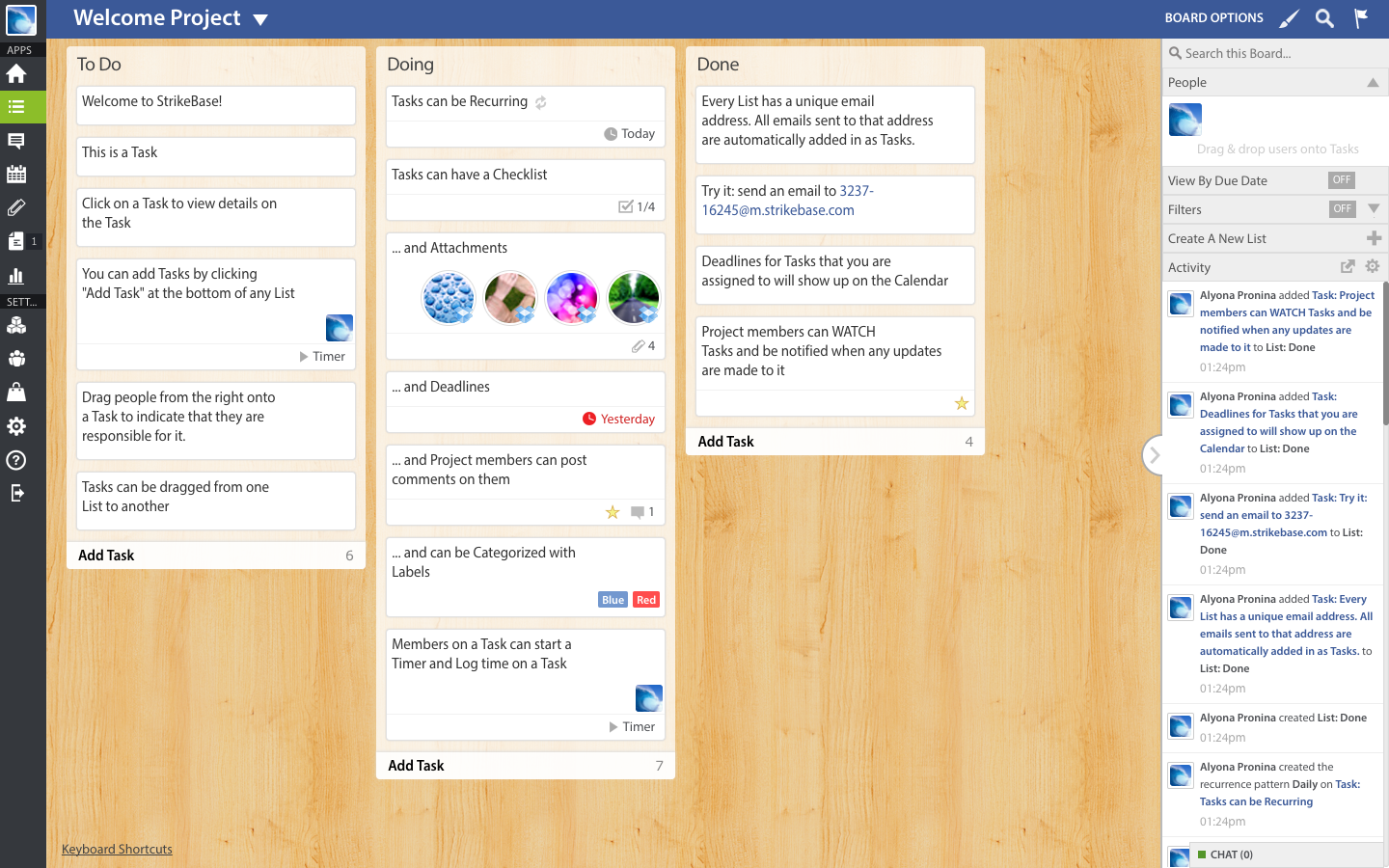Image resolution: width=1389 pixels, height=868 pixels.
Task: Open the Welcome Project dropdown arrow
Action: (x=260, y=19)
